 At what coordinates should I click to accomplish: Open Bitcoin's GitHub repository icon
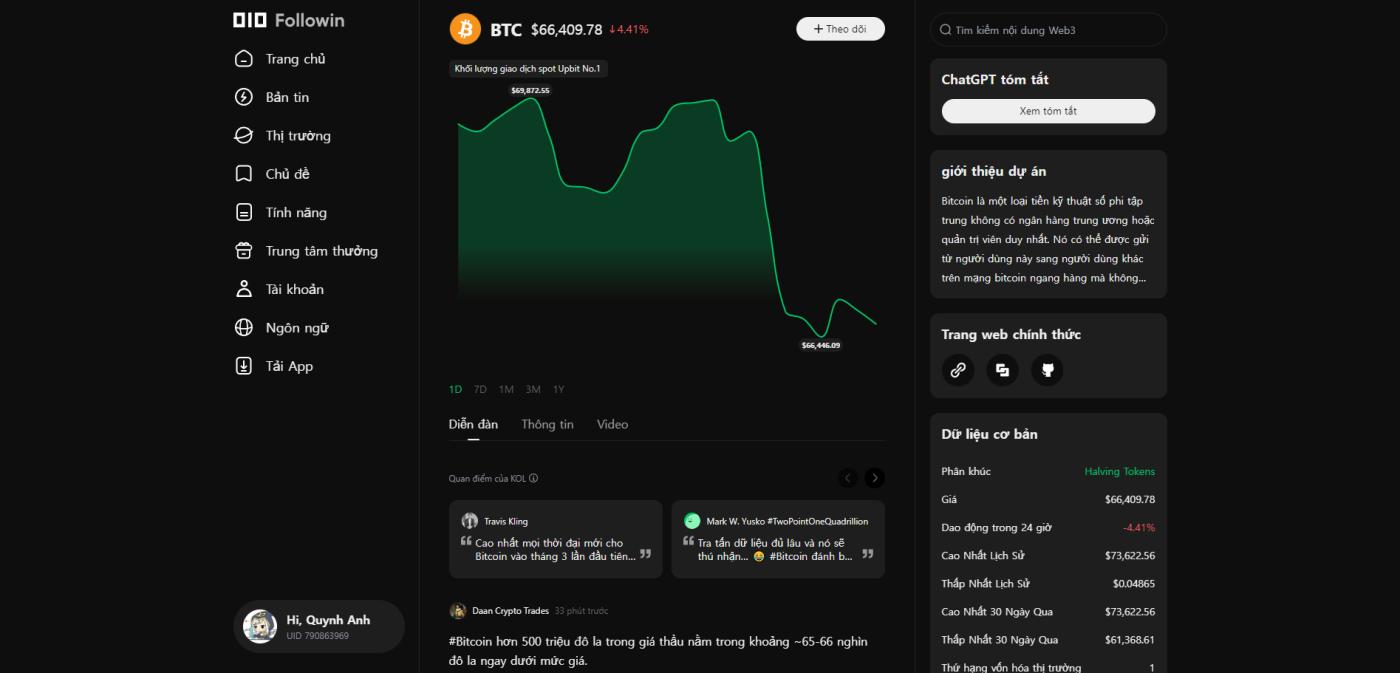(x=1048, y=370)
